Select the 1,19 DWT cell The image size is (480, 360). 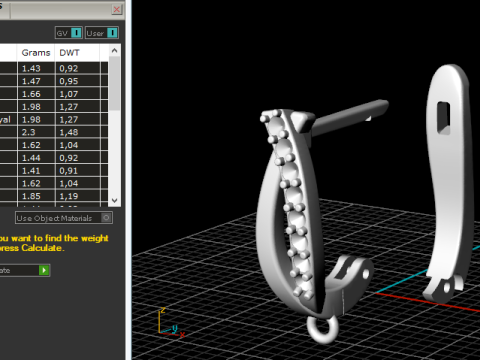[x=78, y=196]
